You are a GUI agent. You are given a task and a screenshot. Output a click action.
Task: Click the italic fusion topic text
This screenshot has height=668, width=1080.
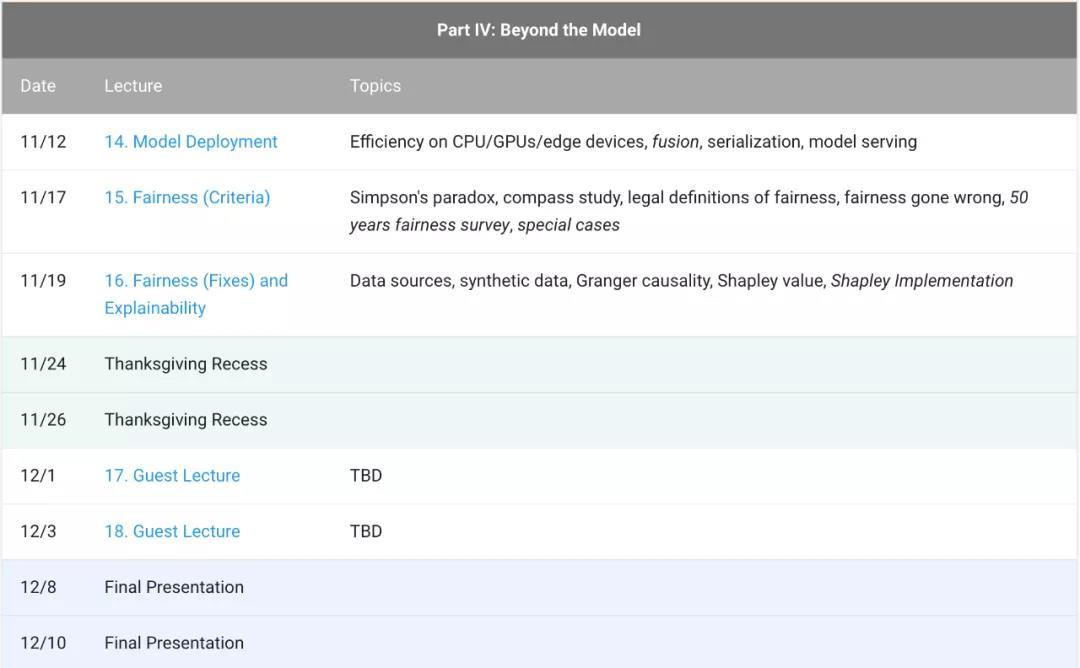point(675,142)
